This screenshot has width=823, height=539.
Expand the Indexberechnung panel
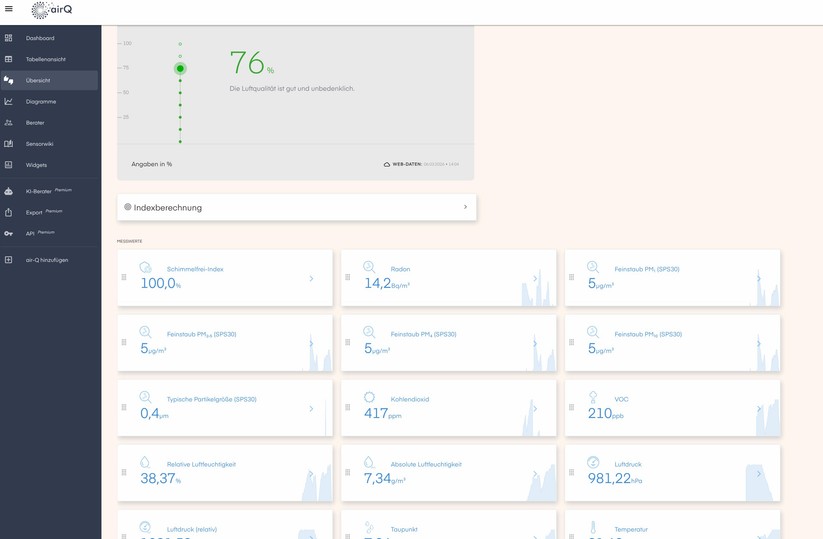coord(465,207)
